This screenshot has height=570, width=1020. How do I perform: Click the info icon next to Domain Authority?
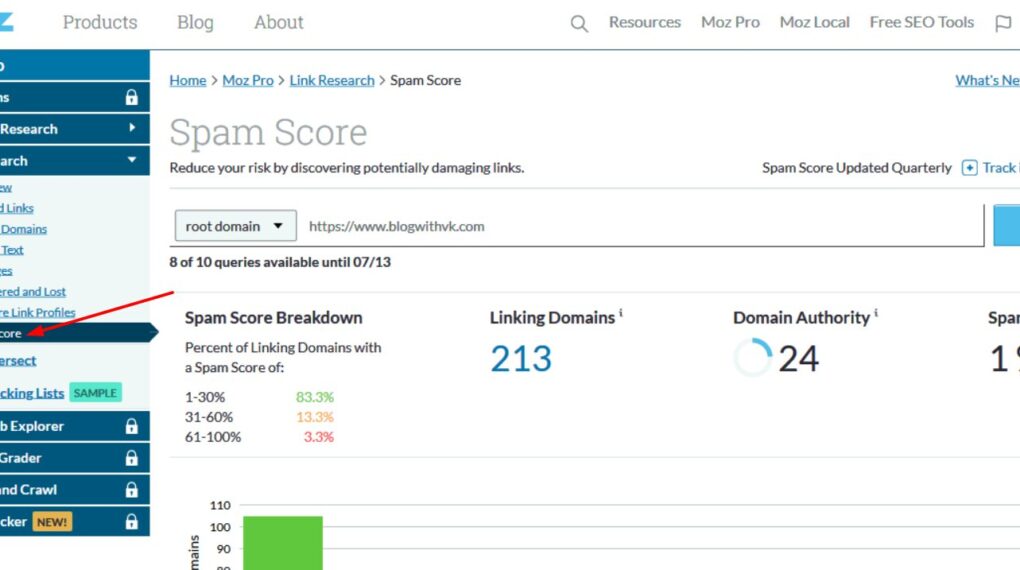[876, 314]
